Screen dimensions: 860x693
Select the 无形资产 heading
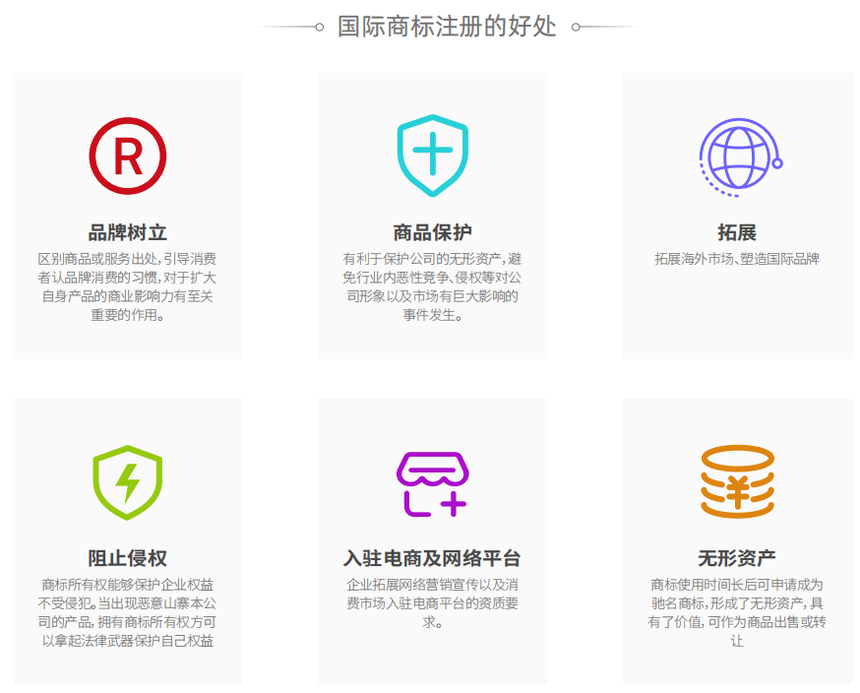click(x=737, y=558)
